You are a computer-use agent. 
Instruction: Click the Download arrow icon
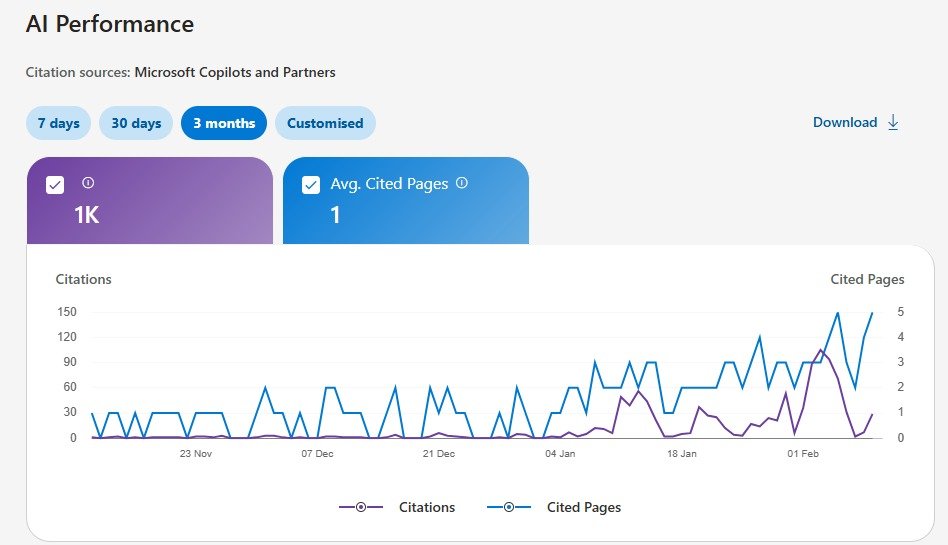[894, 122]
